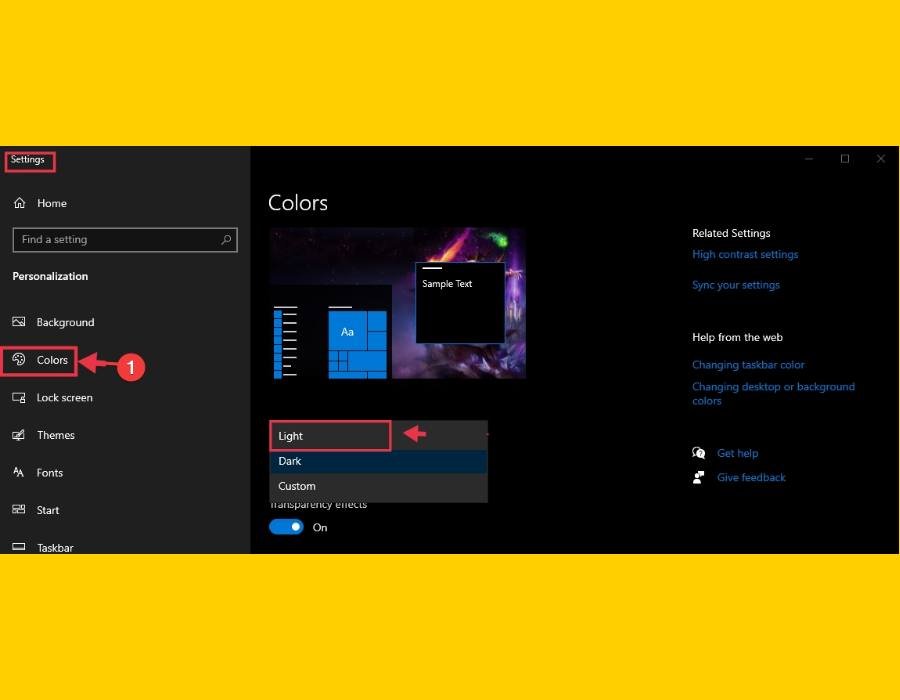Viewport: 900px width, 700px height.
Task: Minimize the Settings window
Action: point(809,158)
